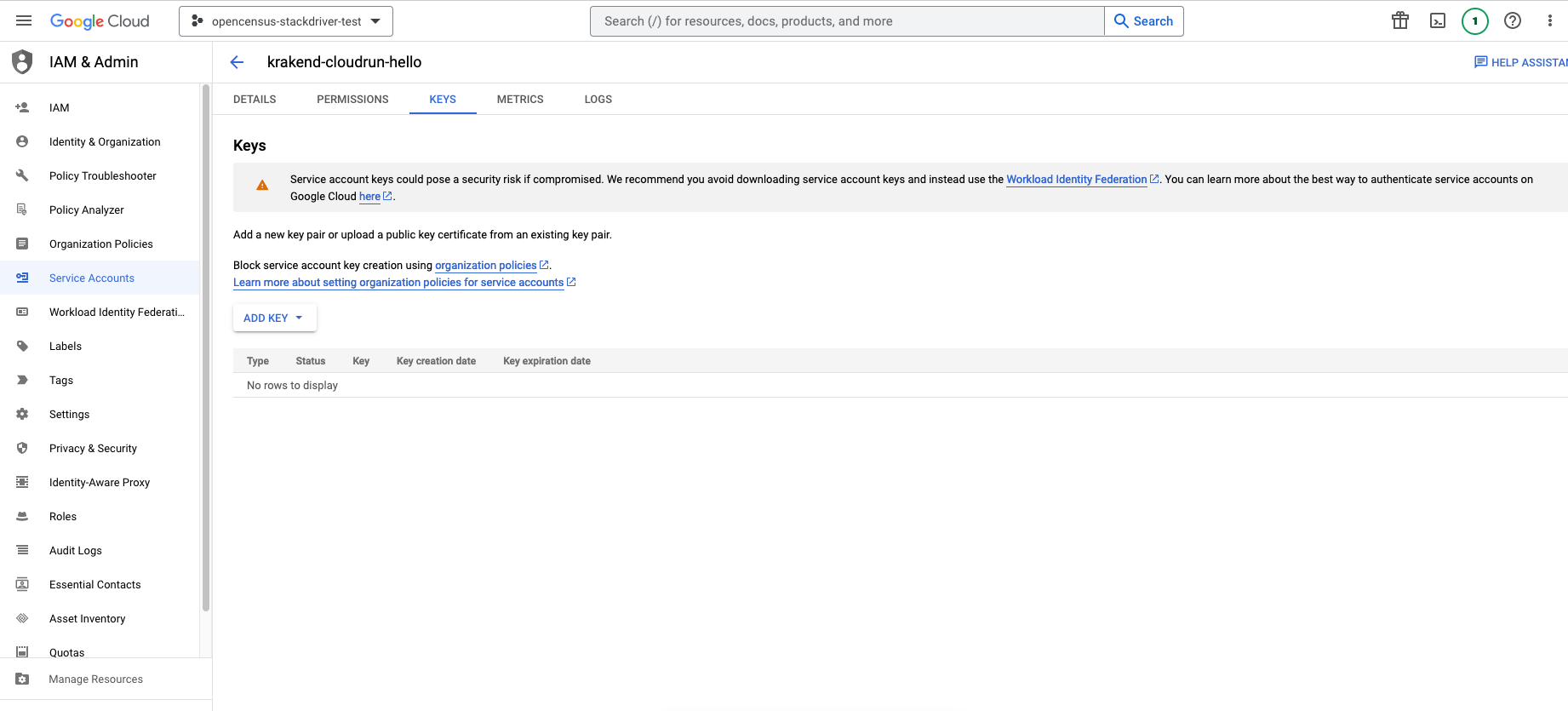This screenshot has width=1568, height=711.
Task: Click the Organization Policies icon
Action: [22, 244]
